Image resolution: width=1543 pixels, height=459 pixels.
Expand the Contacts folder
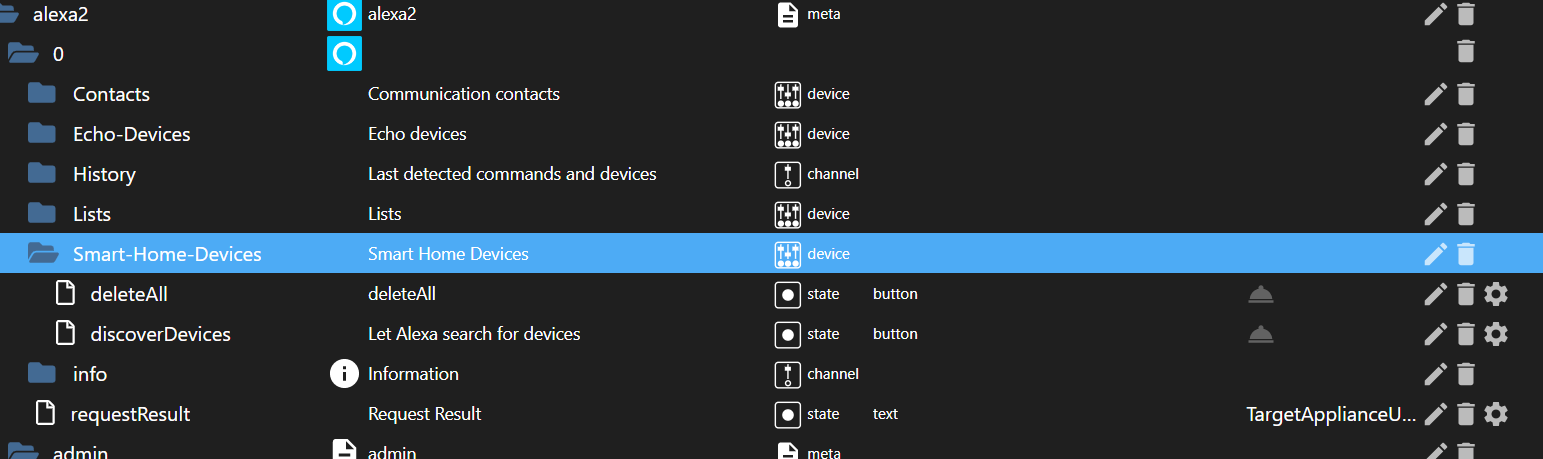[42, 94]
